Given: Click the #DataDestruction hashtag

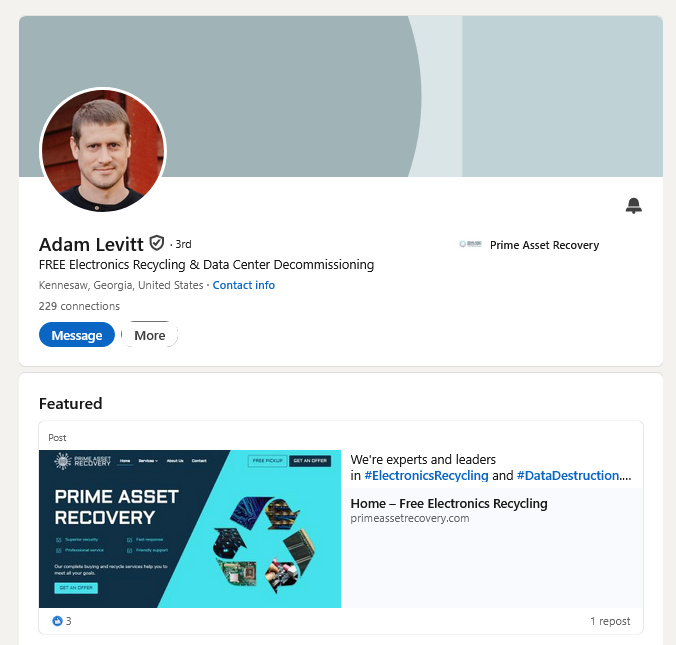Looking at the screenshot, I should tap(568, 476).
